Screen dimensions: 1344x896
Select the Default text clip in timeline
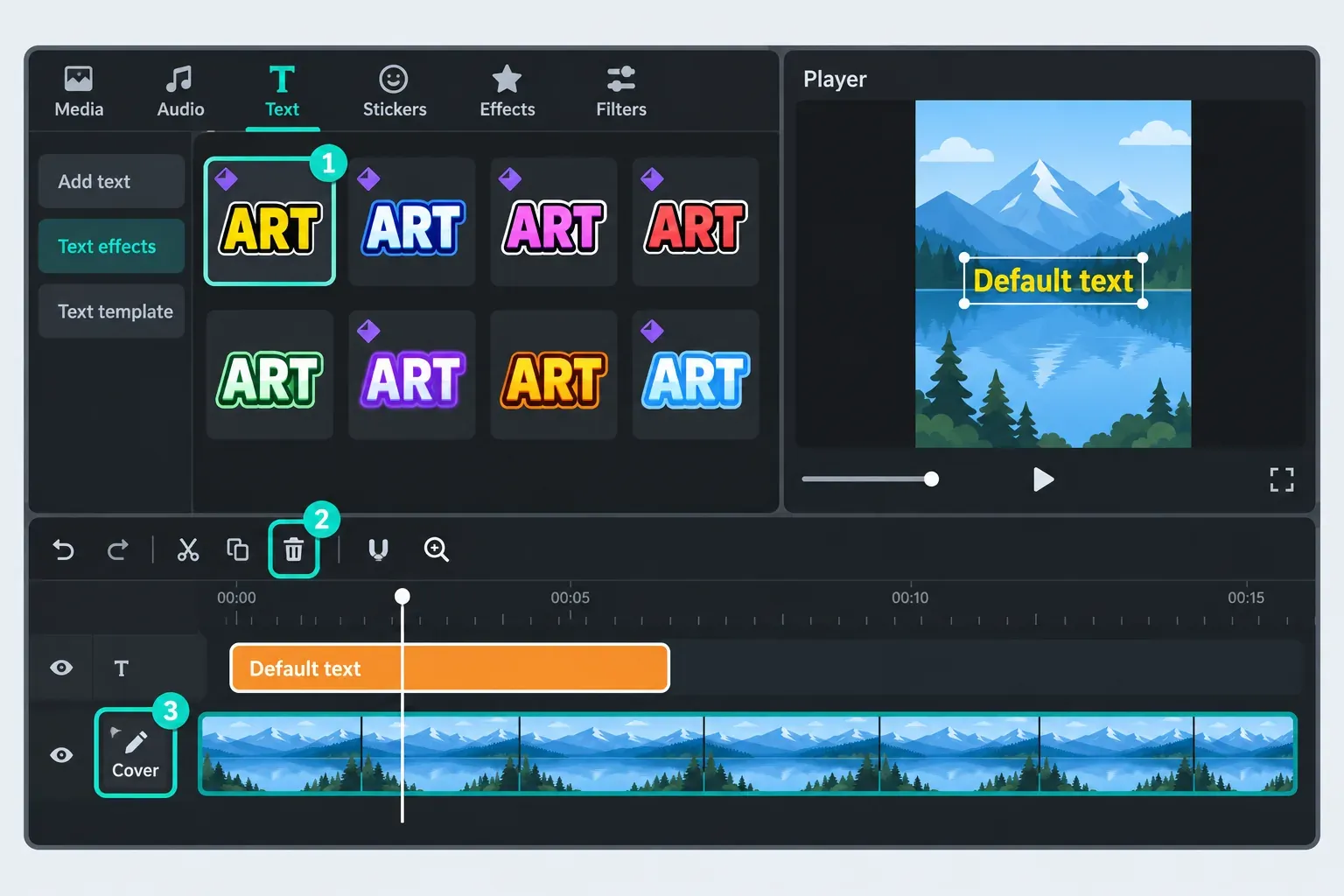[x=450, y=668]
